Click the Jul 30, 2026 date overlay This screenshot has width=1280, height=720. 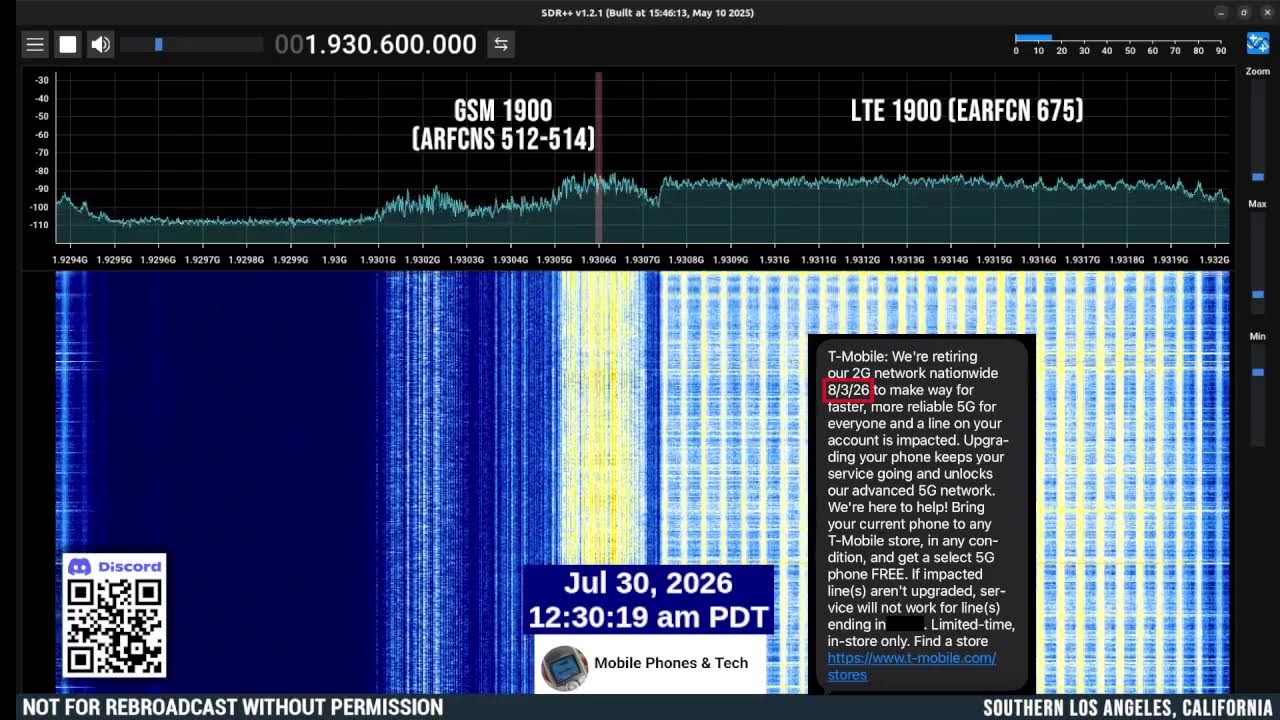coord(648,583)
